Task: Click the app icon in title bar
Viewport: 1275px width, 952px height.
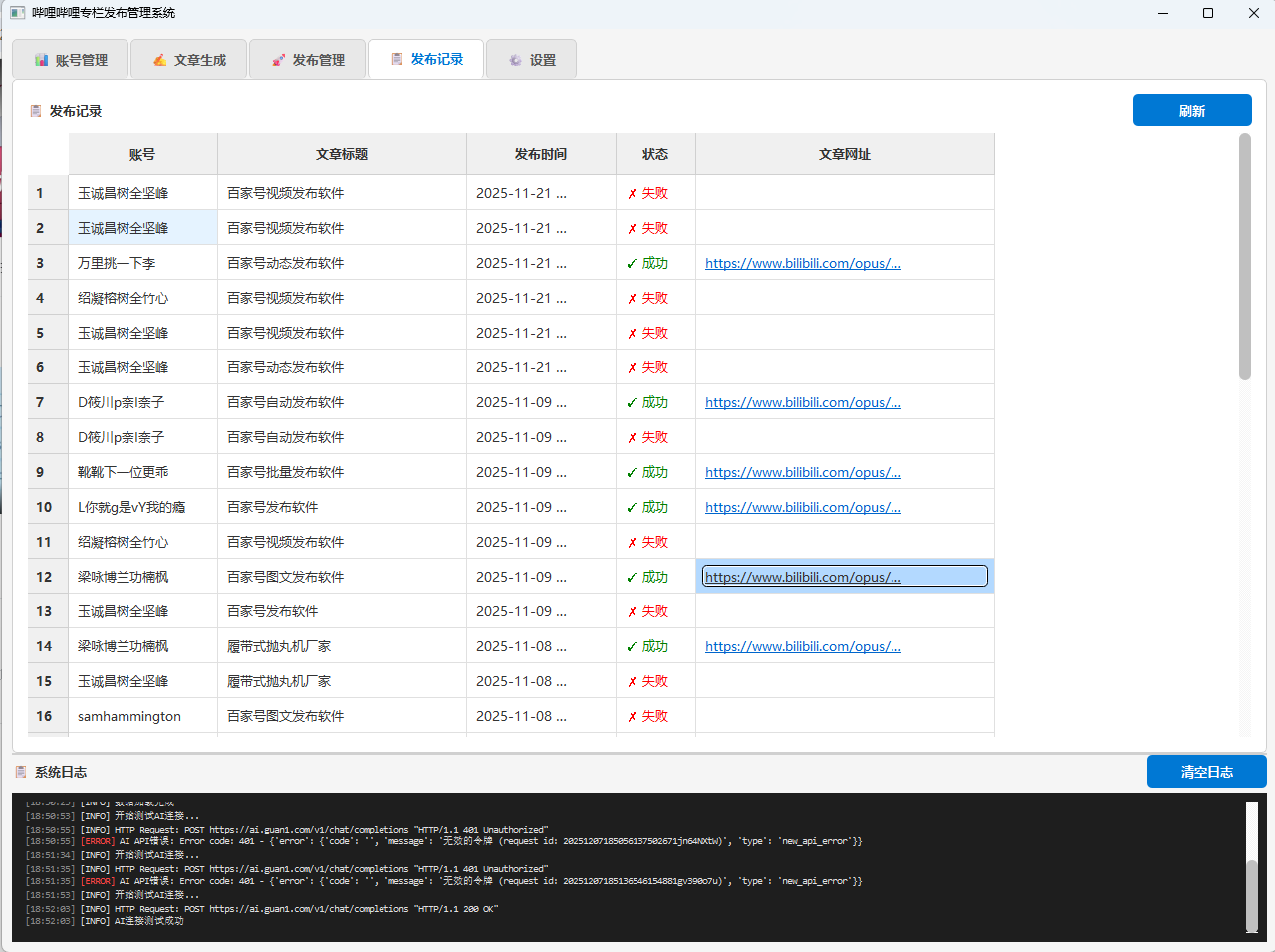Action: [17, 13]
